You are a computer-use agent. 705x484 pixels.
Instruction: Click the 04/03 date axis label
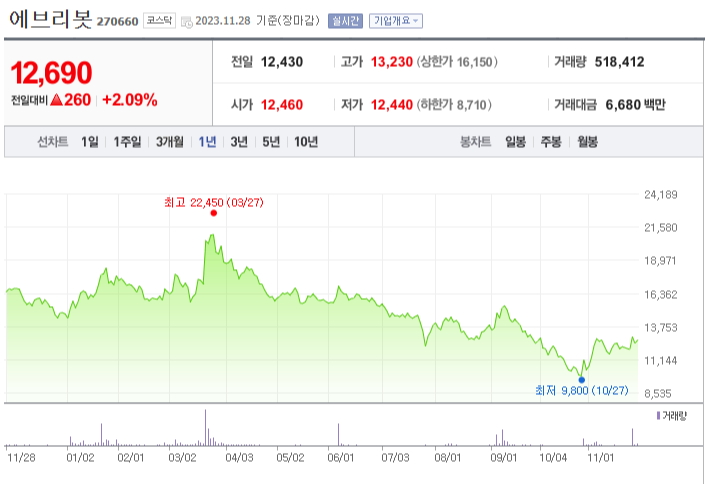[x=239, y=458]
